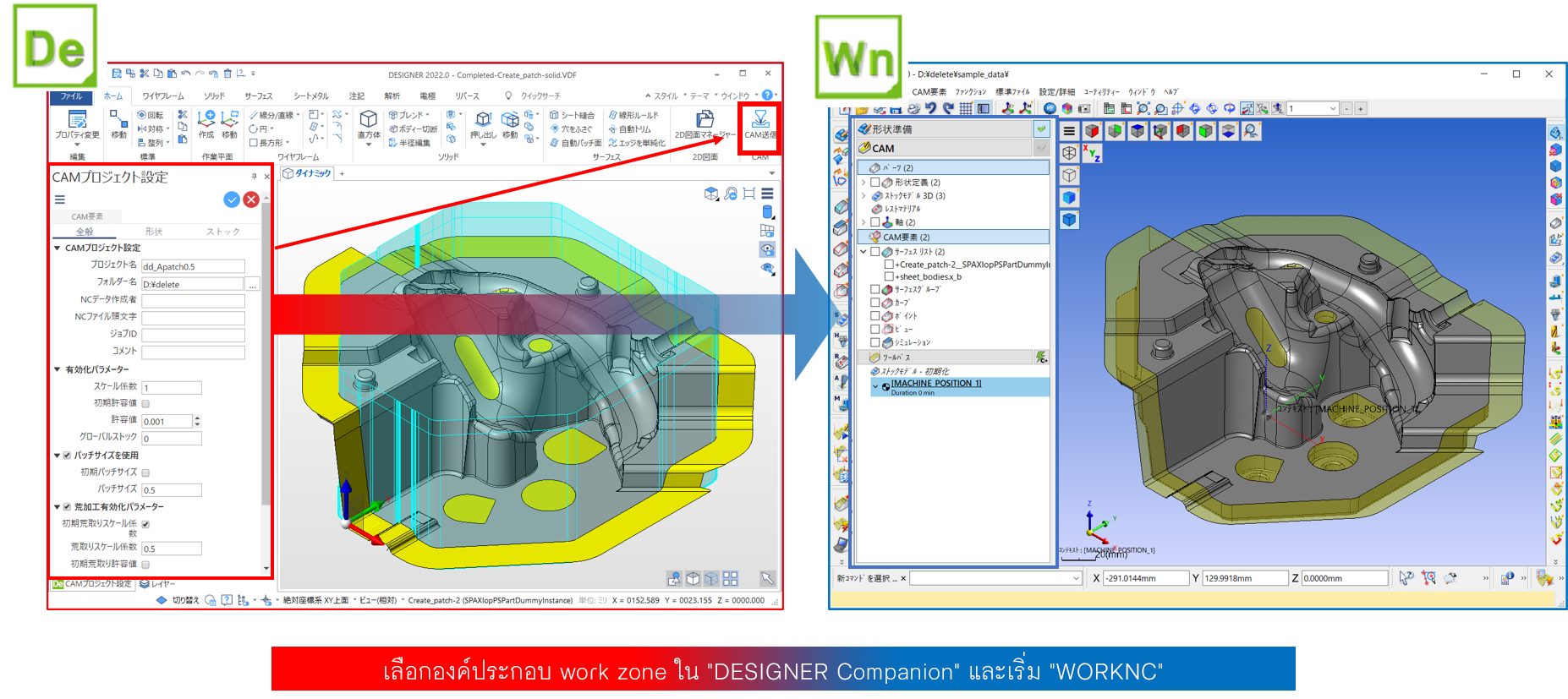Click the 自動トリム tool

630,128
